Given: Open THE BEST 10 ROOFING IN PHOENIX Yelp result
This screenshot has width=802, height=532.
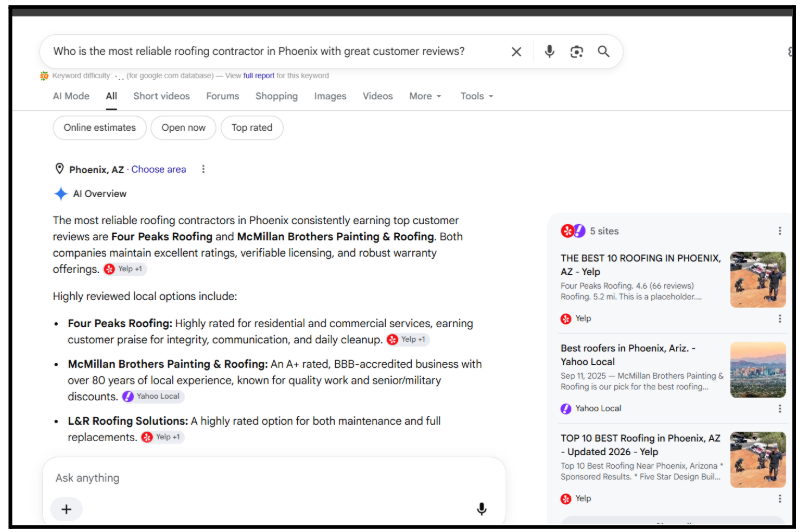Looking at the screenshot, I should click(x=640, y=265).
